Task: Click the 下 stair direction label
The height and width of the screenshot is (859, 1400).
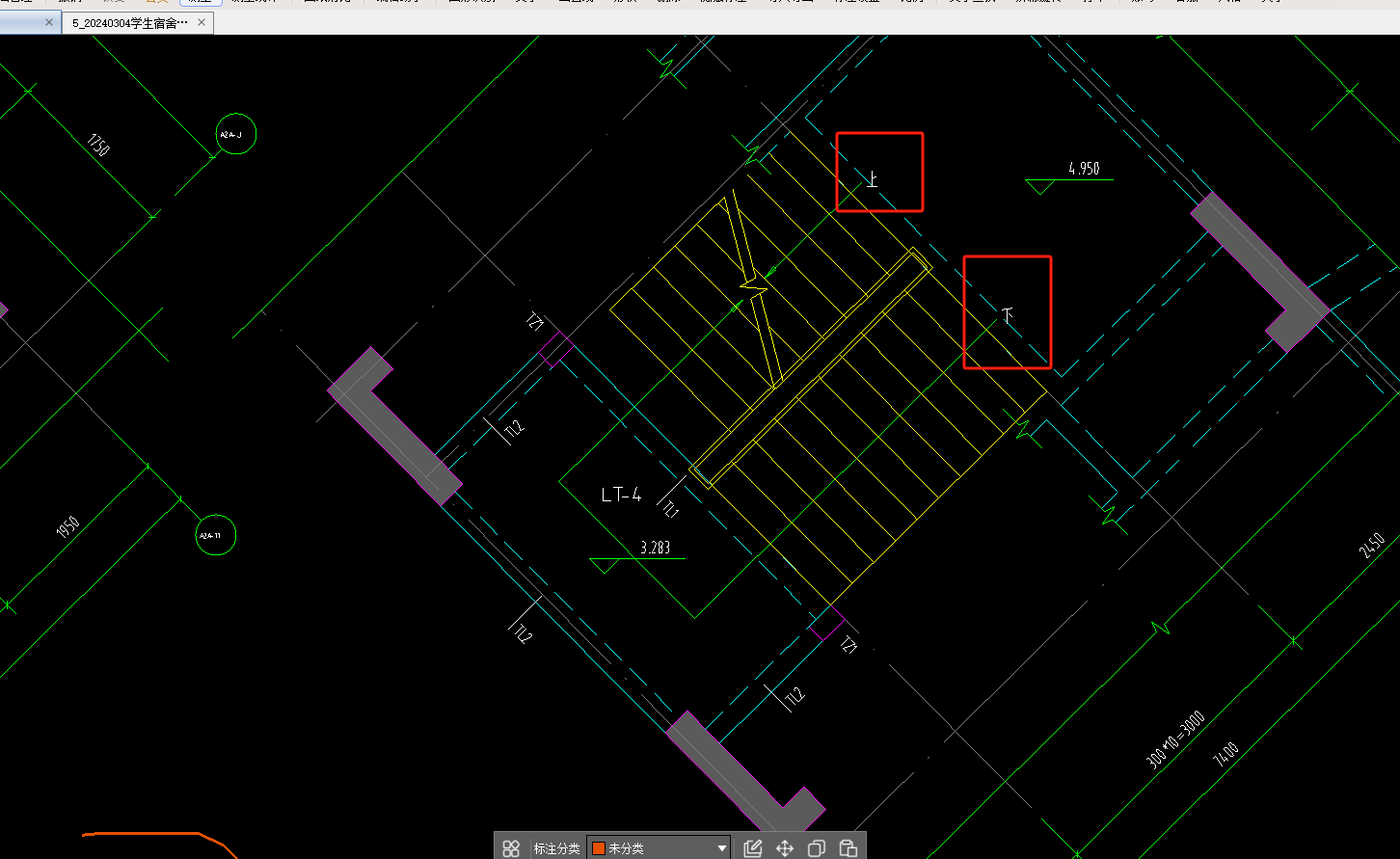Action: point(1008,315)
